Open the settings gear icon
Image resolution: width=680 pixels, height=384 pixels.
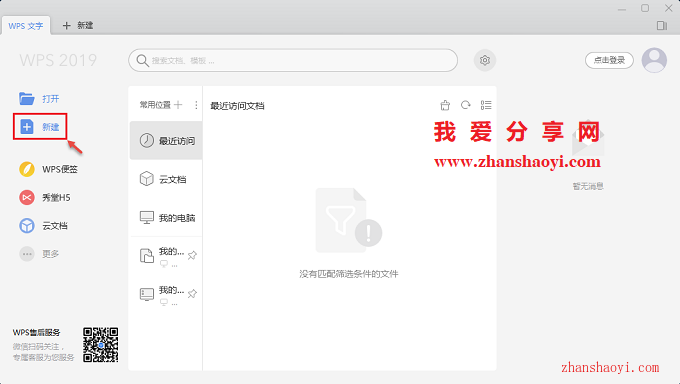coord(484,60)
